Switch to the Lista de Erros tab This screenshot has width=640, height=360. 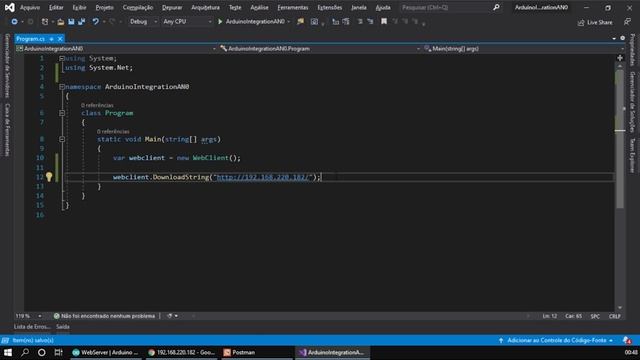tap(32, 327)
